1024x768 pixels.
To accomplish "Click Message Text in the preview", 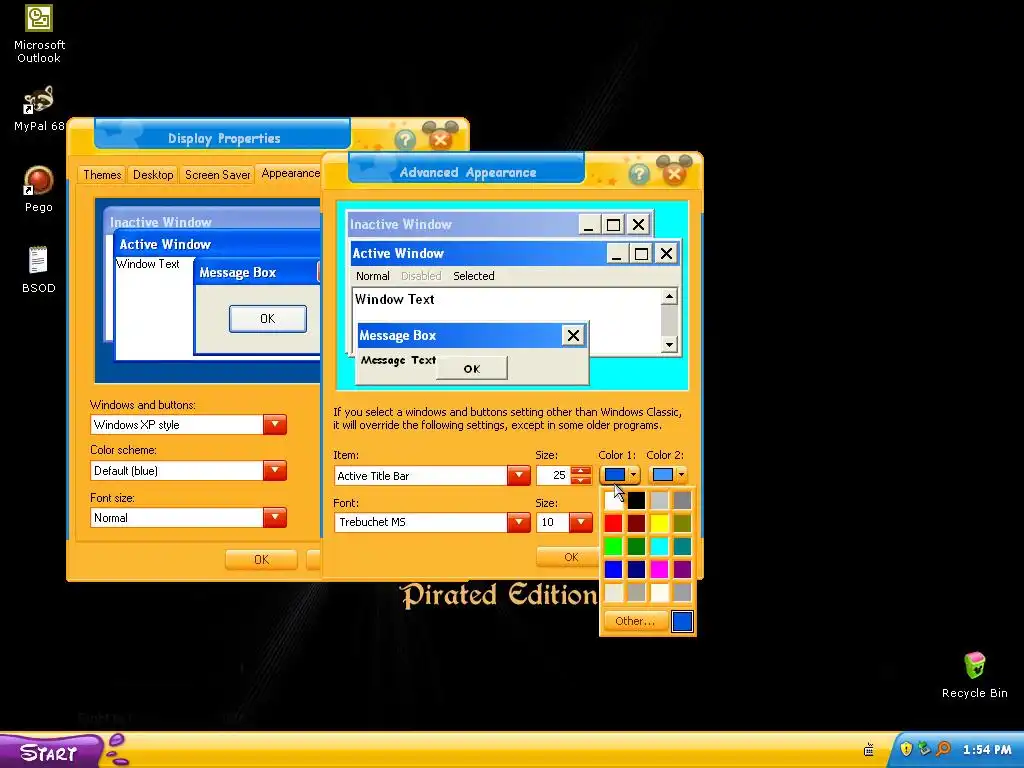I will (x=398, y=360).
